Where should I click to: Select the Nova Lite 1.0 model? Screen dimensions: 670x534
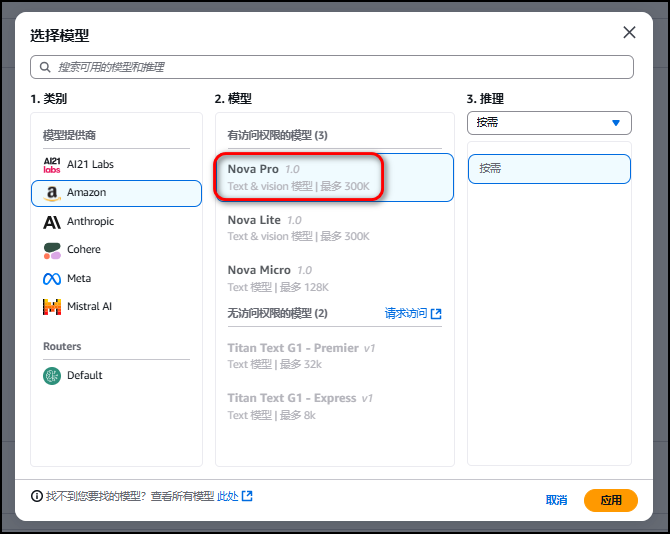[334, 228]
